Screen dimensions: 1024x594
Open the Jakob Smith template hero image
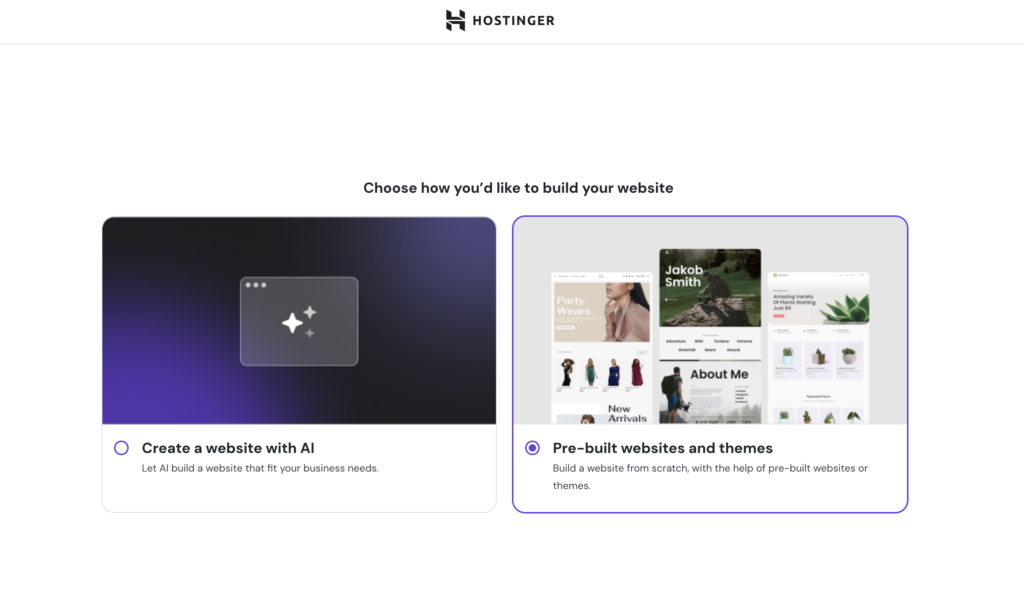point(710,288)
